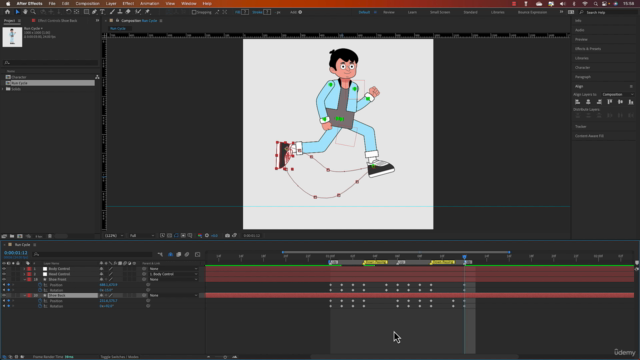Expand the Head Control layer

(x=24, y=274)
